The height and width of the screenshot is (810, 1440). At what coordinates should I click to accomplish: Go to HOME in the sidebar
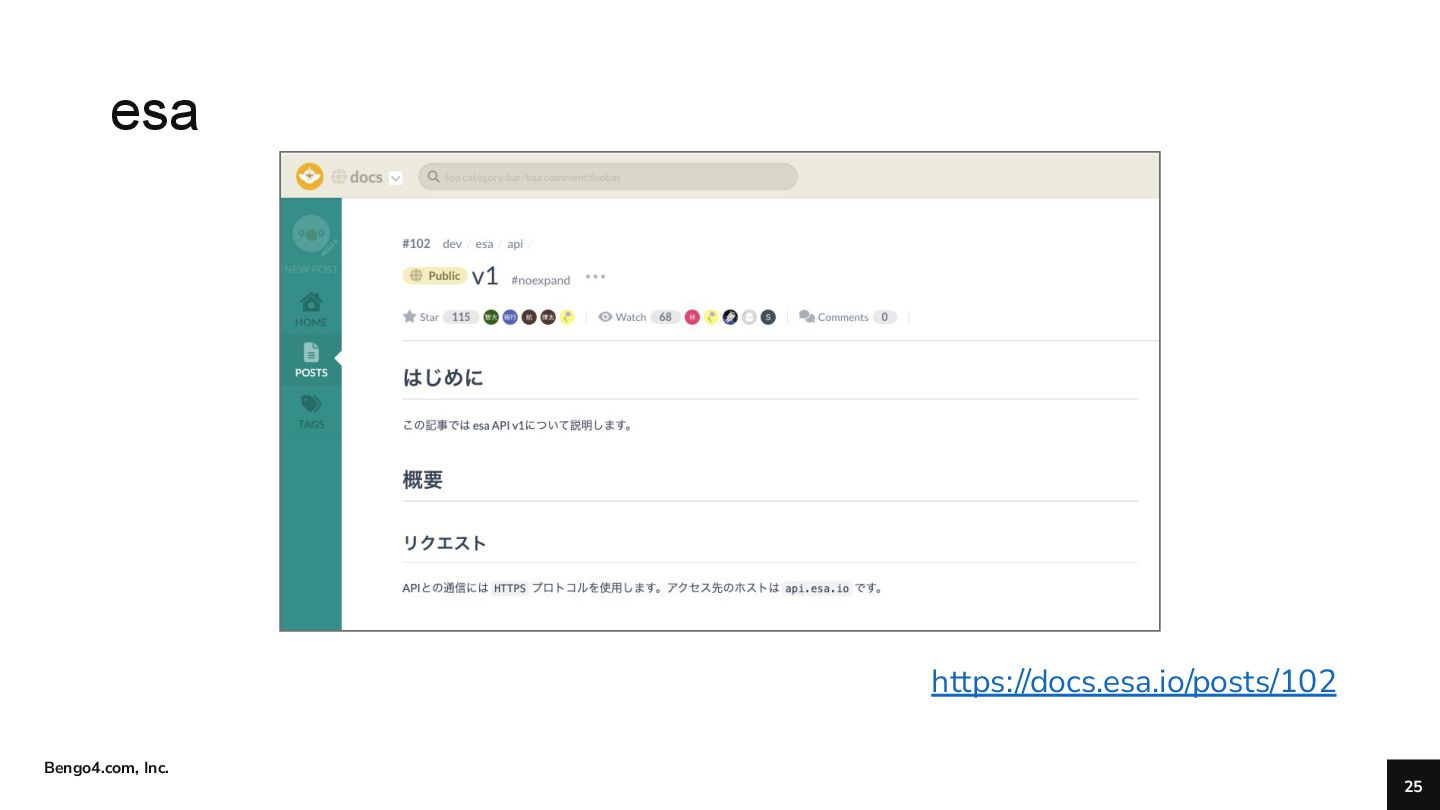pyautogui.click(x=311, y=309)
